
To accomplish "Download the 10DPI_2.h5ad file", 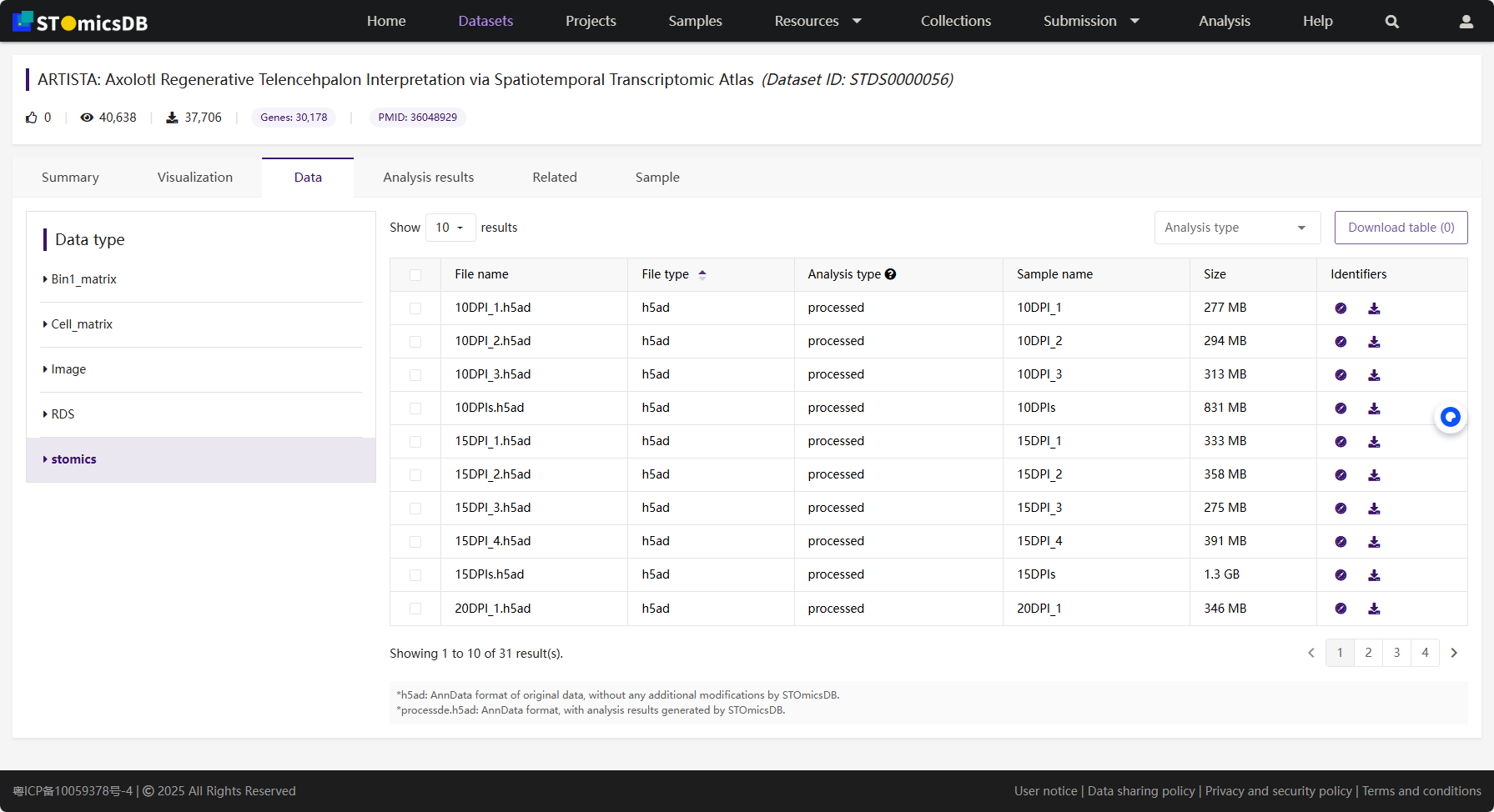I will (x=1374, y=342).
